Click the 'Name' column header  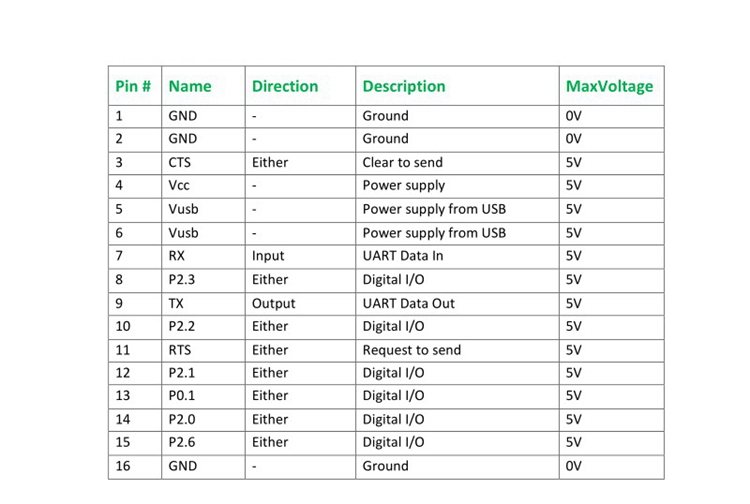pos(190,86)
